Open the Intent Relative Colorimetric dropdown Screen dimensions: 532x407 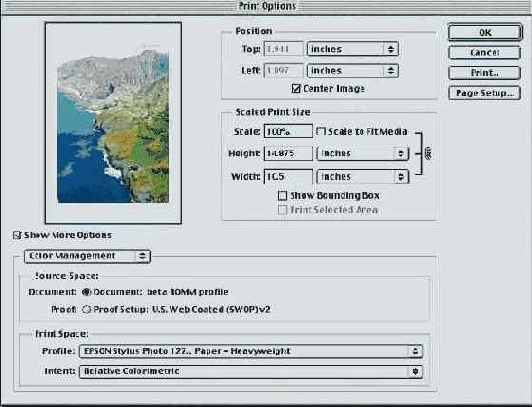251,371
